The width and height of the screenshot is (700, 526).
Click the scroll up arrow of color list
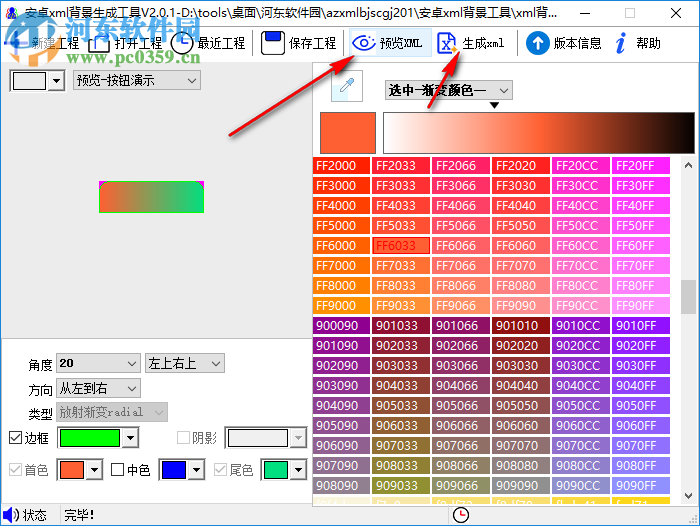pyautogui.click(x=688, y=165)
